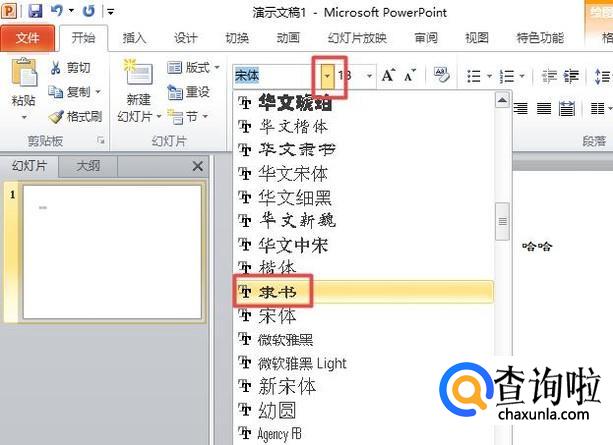The image size is (613, 445).
Task: Open the 新建幻灯片 dropdown arrow
Action: pos(159,117)
